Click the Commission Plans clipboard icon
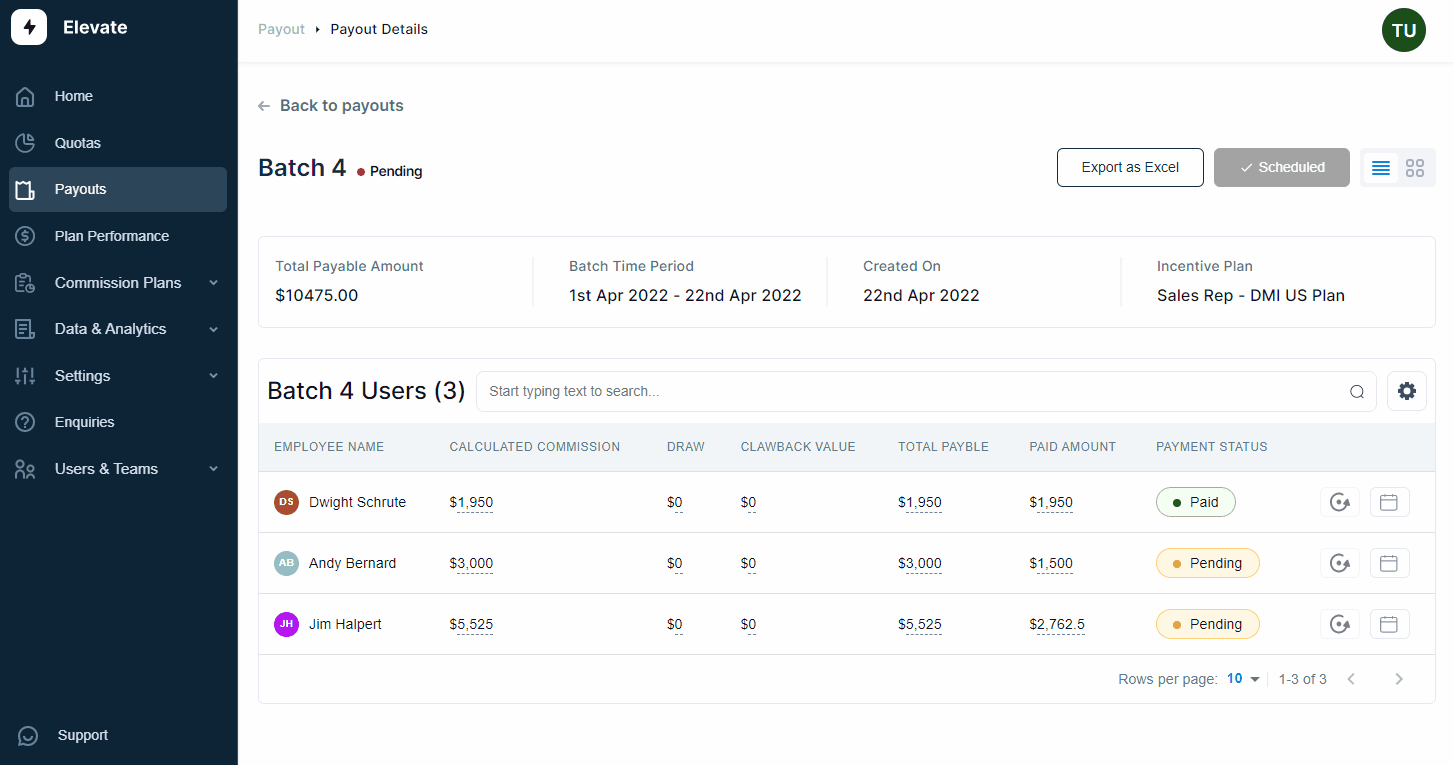 (25, 283)
